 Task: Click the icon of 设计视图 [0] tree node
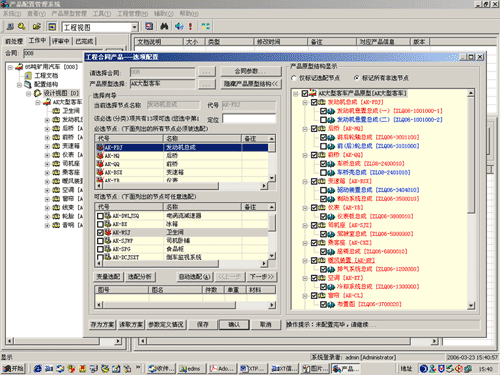38,93
